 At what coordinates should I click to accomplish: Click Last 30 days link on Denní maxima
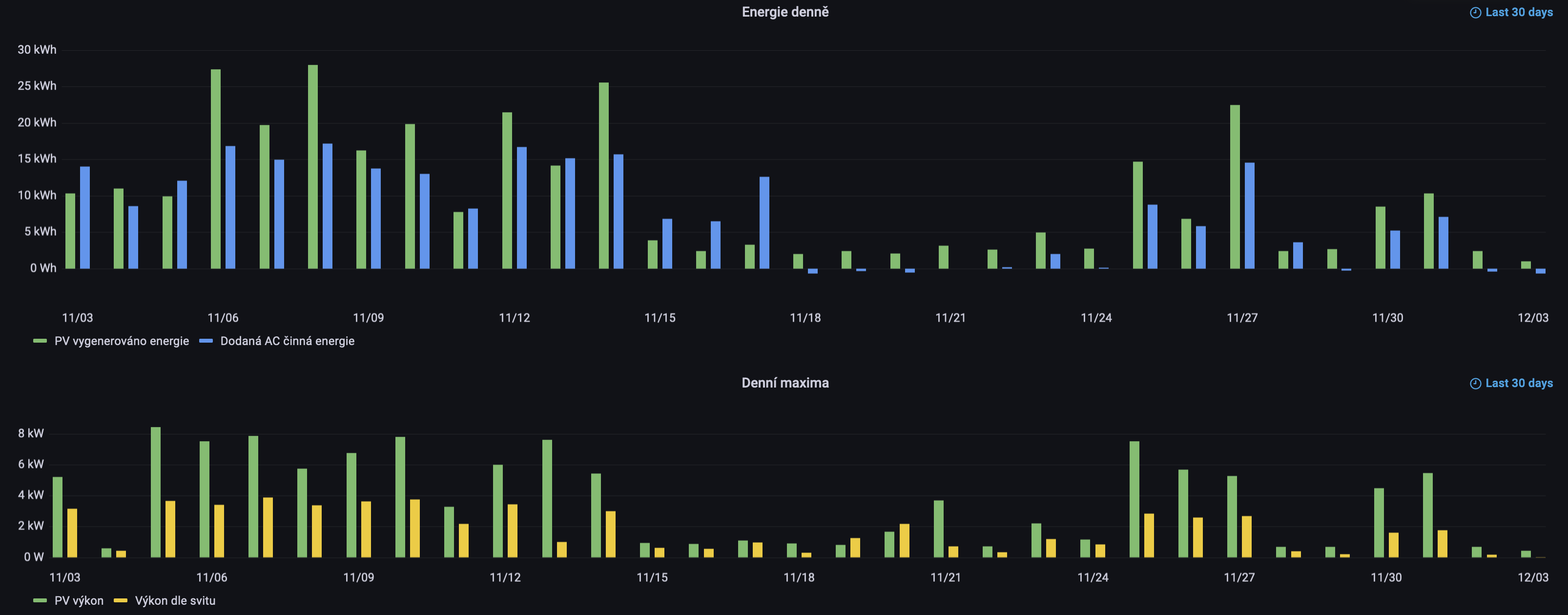pyautogui.click(x=1519, y=383)
